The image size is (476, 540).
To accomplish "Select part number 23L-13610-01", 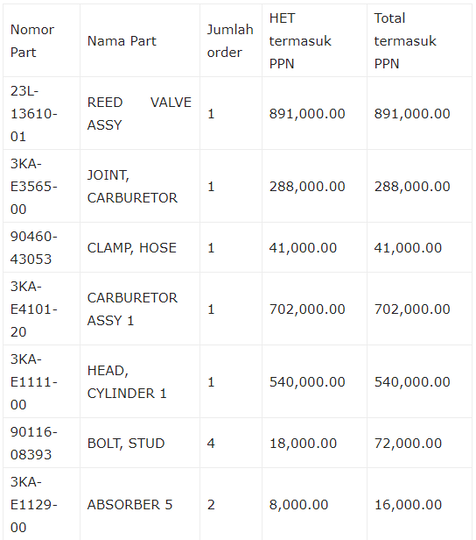I will tap(34, 114).
